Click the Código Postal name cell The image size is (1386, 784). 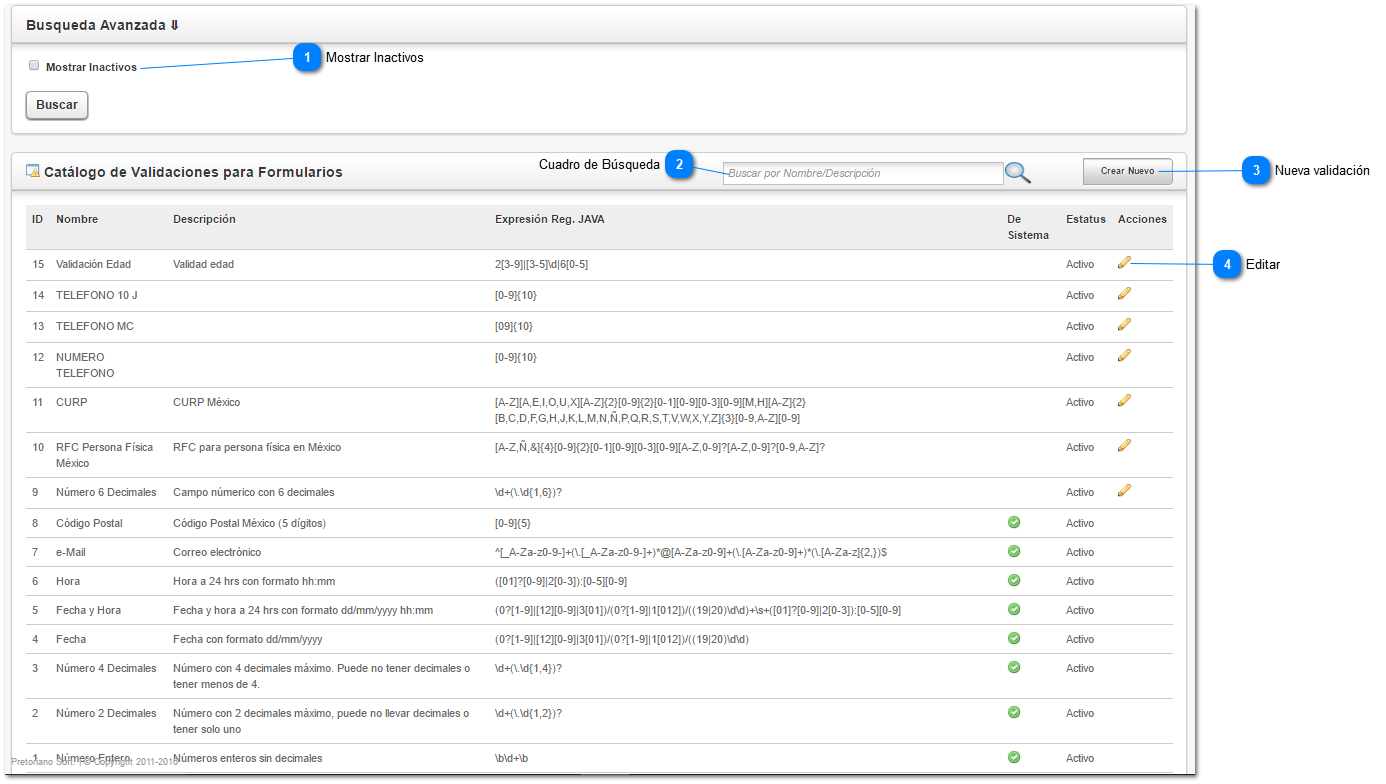click(89, 523)
